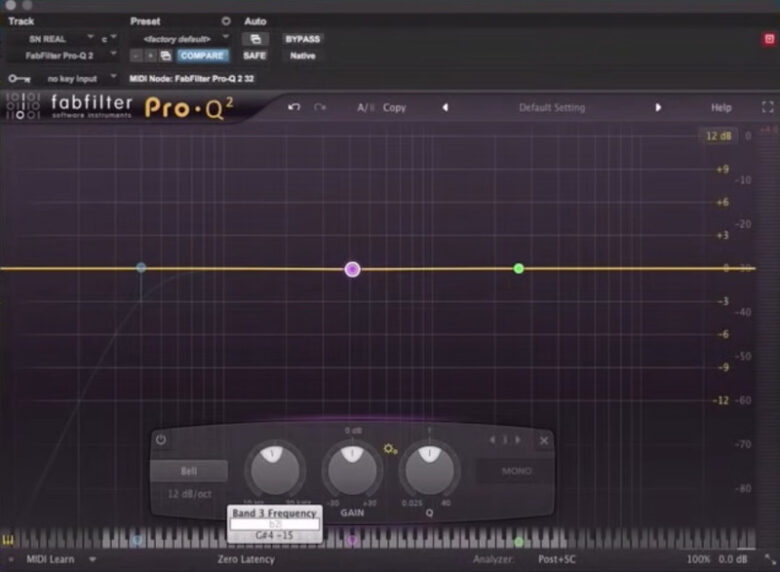Viewport: 780px width, 572px height.
Task: Toggle automation SAFE button
Action: pos(254,56)
